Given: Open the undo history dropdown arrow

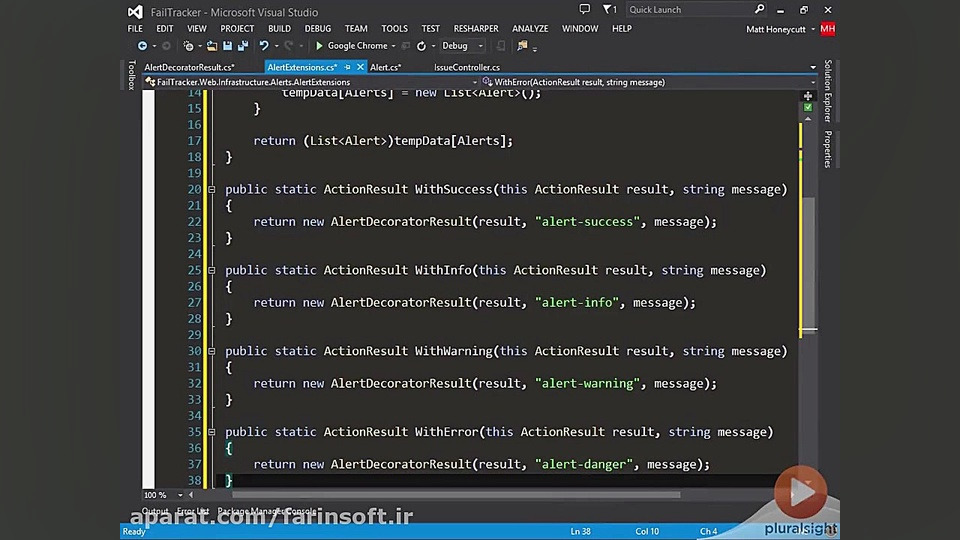Looking at the screenshot, I should (x=276, y=46).
